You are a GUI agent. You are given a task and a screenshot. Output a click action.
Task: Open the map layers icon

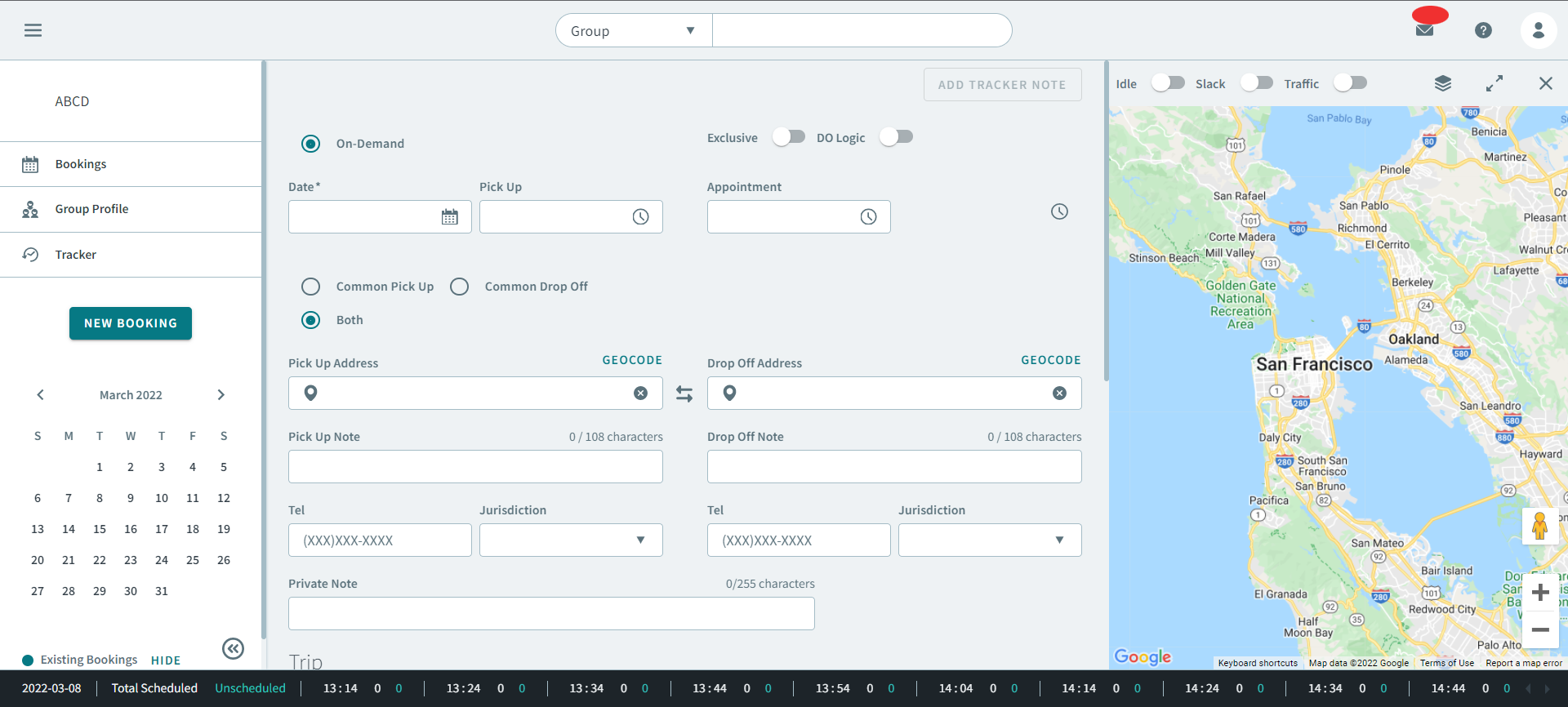[x=1443, y=83]
